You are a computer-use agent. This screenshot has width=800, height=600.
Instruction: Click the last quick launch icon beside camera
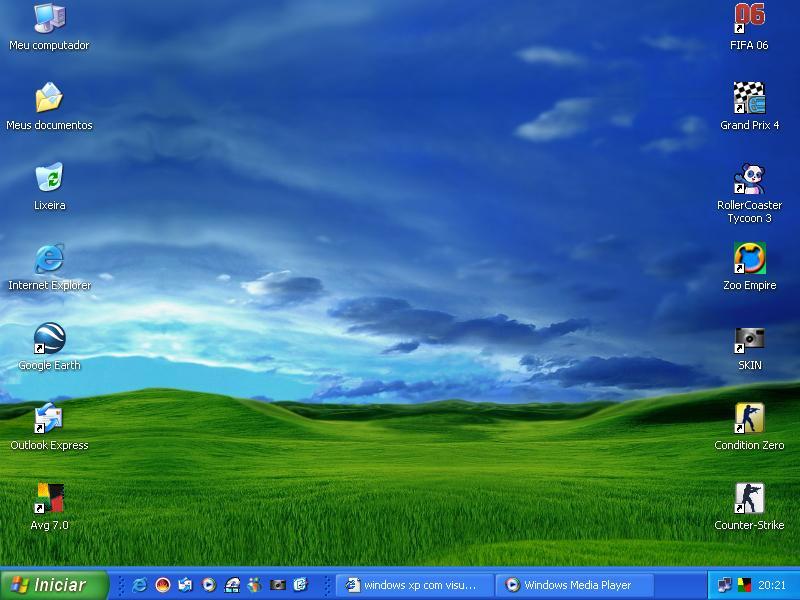click(x=301, y=584)
